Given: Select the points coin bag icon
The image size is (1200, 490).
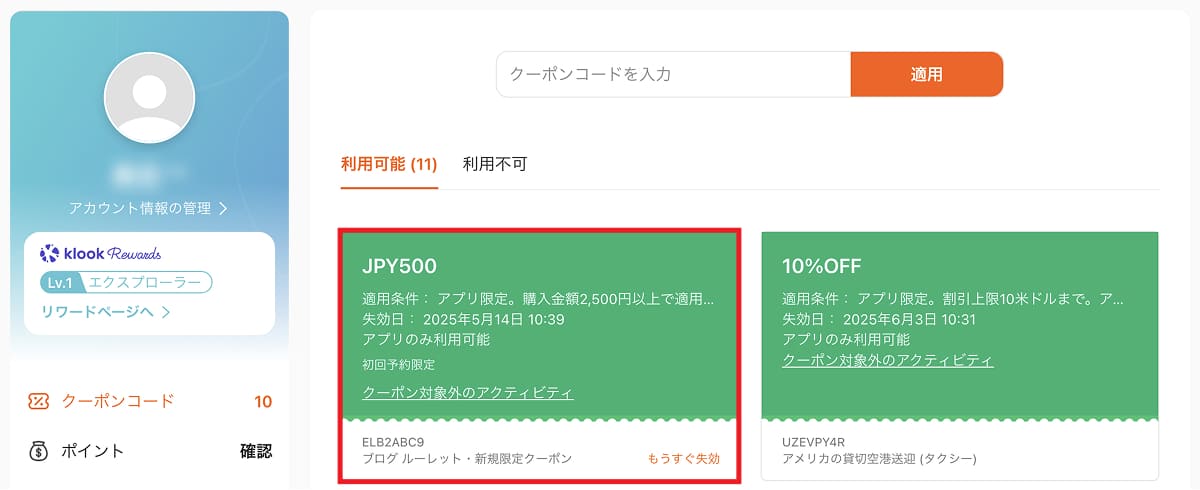Looking at the screenshot, I should point(38,451).
